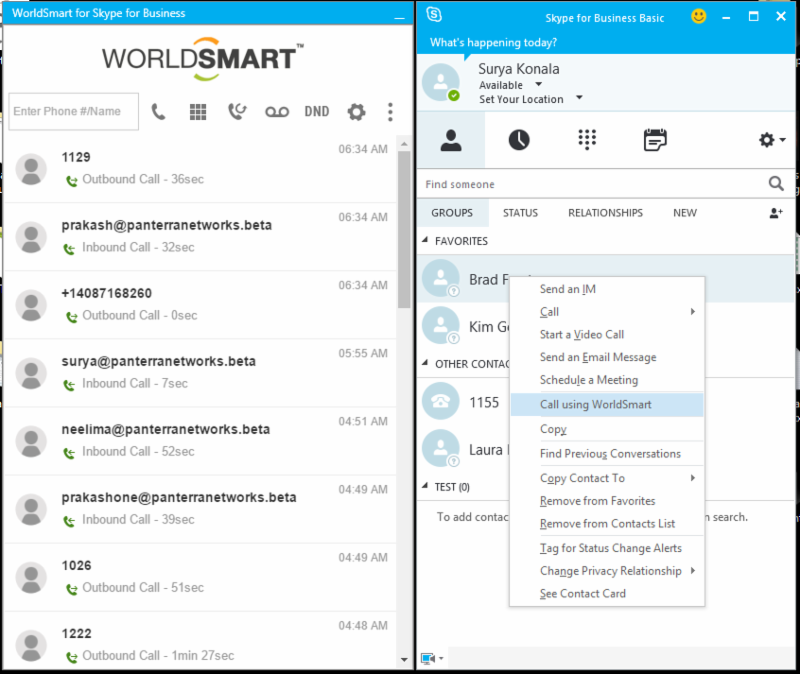Open WorldSmart settings gear
Viewport: 800px width, 674px height.
[x=357, y=112]
